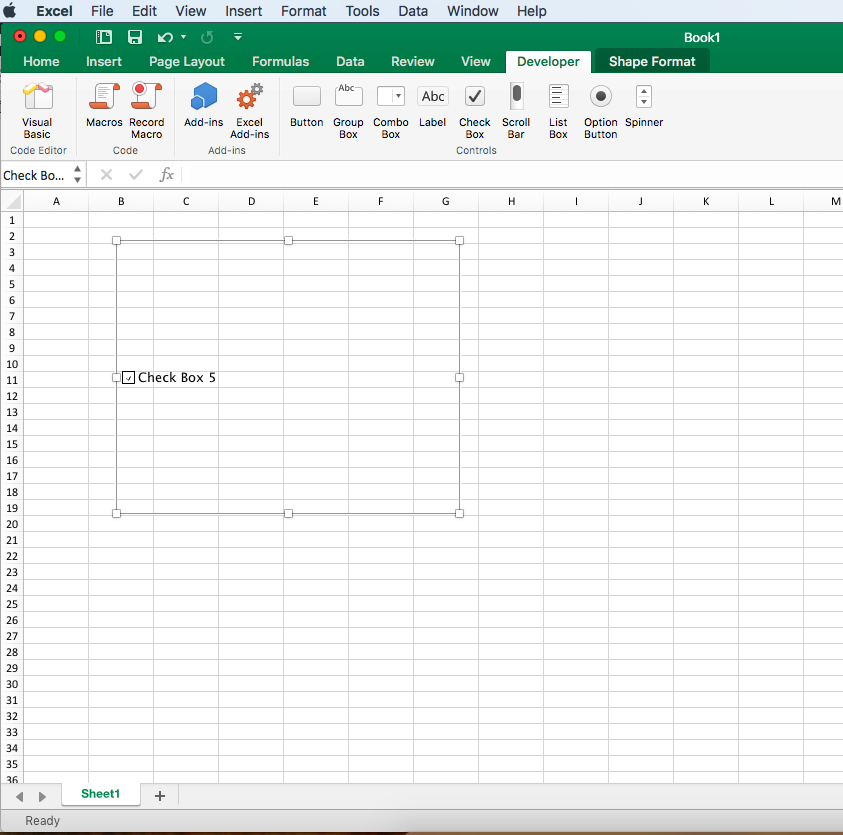Open the Excel application menu
843x835 pixels.
(x=54, y=11)
